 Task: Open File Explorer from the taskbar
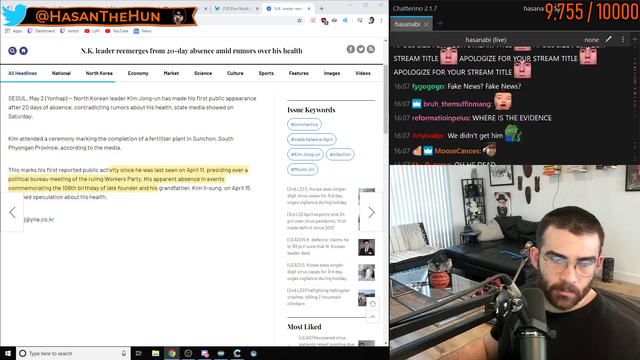click(156, 353)
